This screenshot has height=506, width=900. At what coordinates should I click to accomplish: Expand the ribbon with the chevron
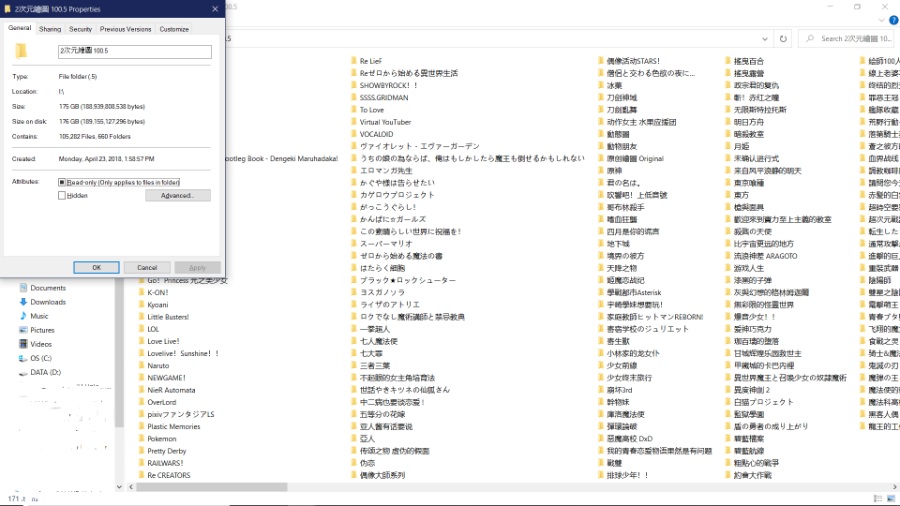click(x=882, y=20)
